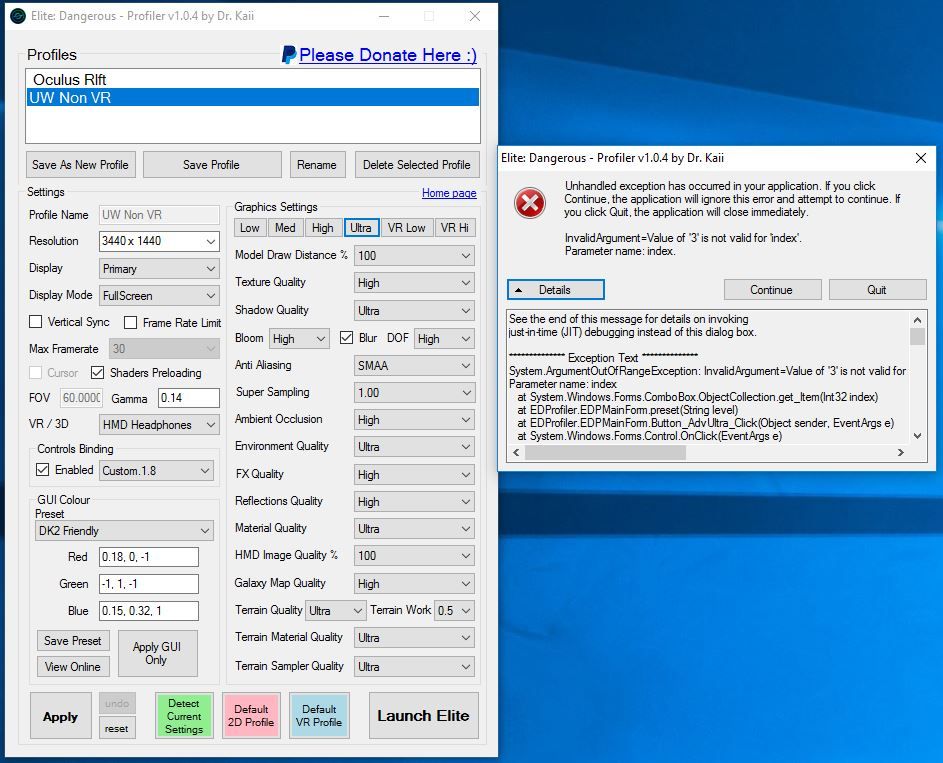Click the Launch Elite button
The width and height of the screenshot is (943, 763).
click(423, 716)
